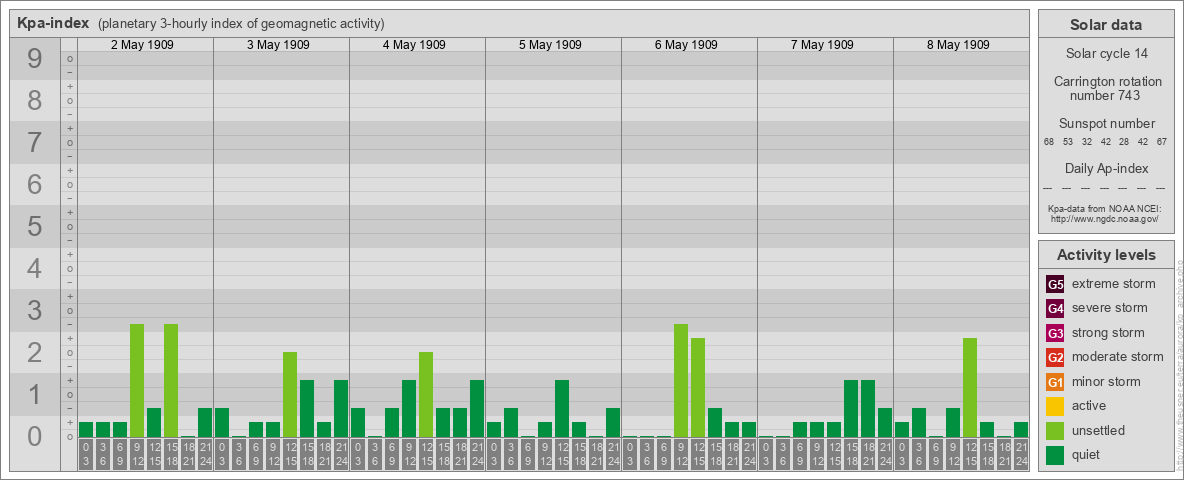The width and height of the screenshot is (1184, 480).
Task: Click the 12–15 unsettled bar on 3 May
Action: [x=290, y=395]
